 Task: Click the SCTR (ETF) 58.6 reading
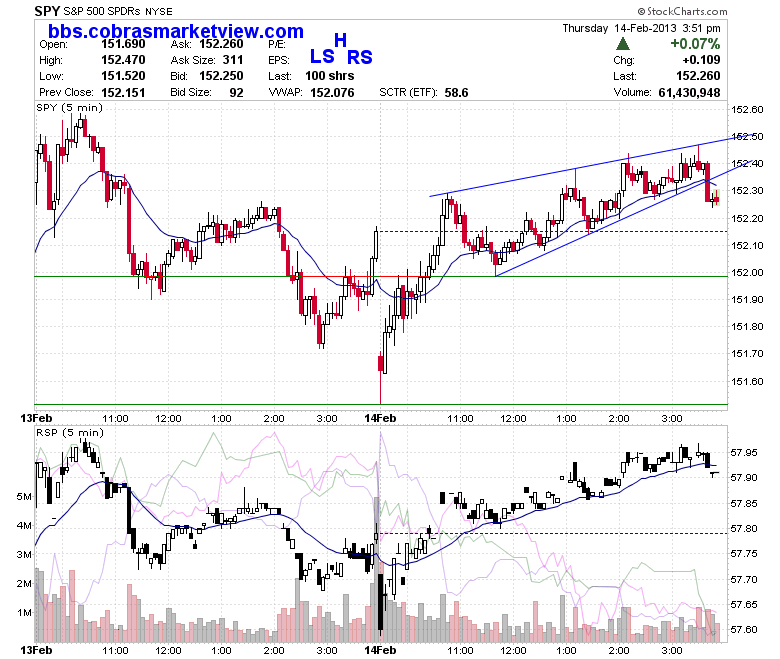tap(456, 93)
